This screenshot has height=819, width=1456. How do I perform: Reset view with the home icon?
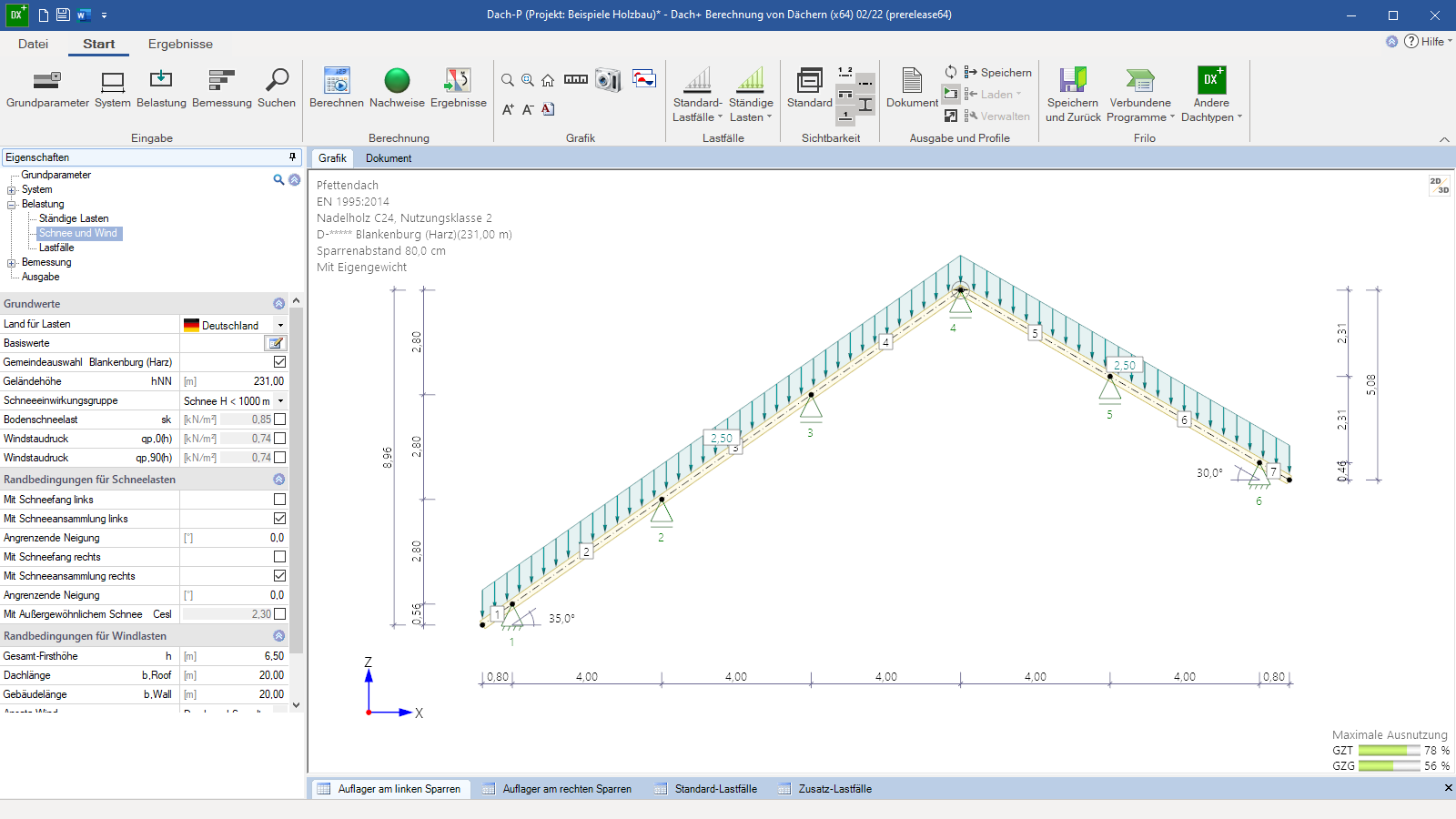(548, 80)
